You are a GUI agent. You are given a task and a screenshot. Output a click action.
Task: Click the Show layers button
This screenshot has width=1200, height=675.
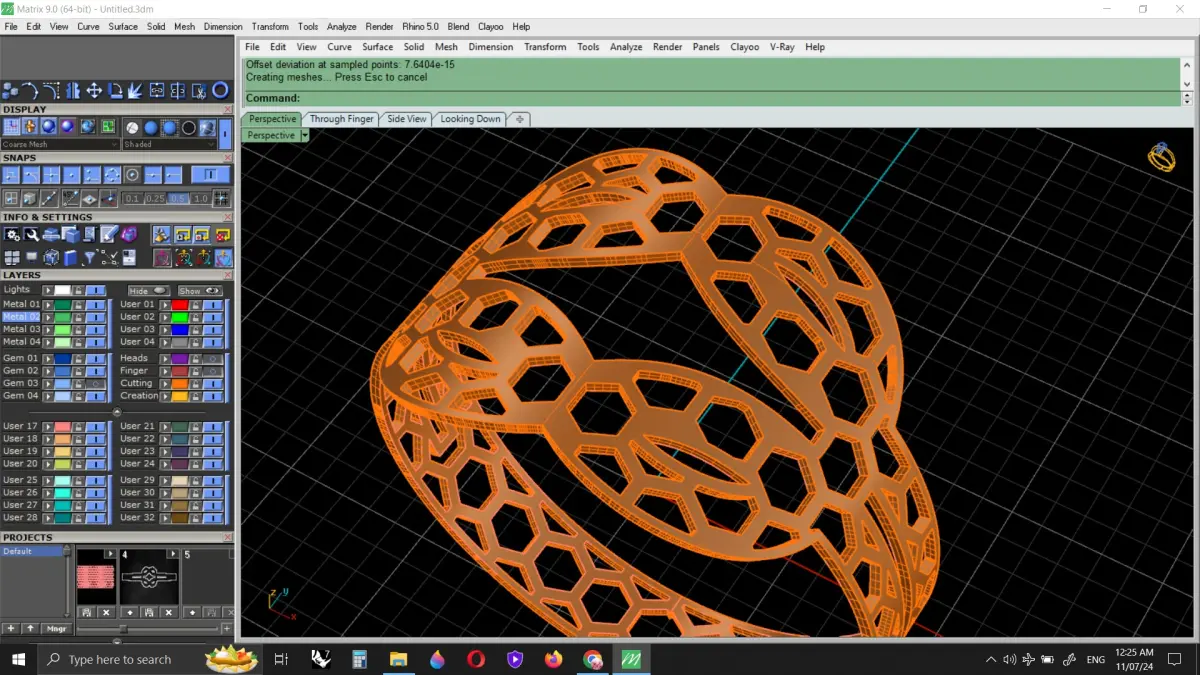click(200, 290)
